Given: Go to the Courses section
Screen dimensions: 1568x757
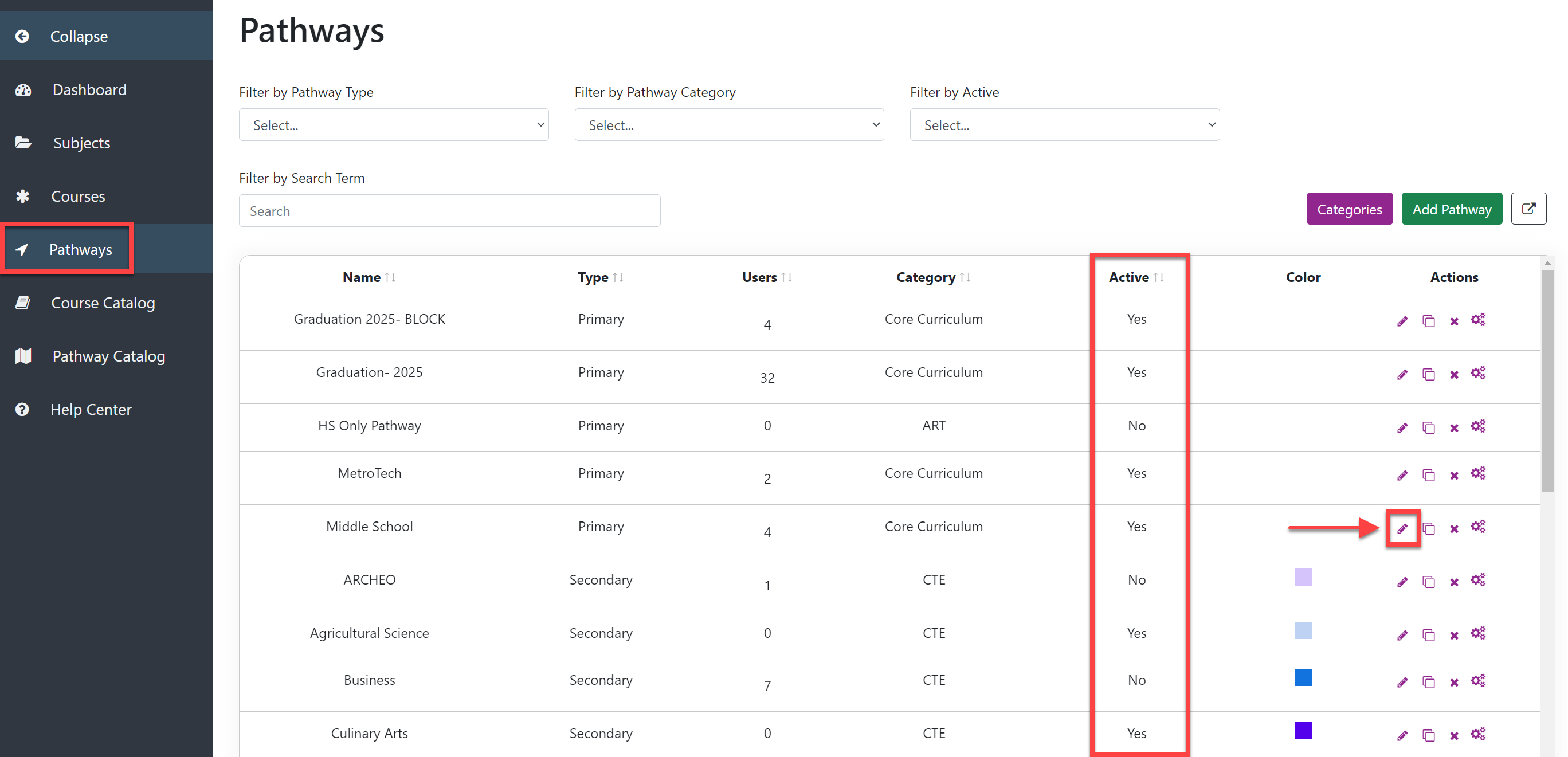Looking at the screenshot, I should 77,196.
